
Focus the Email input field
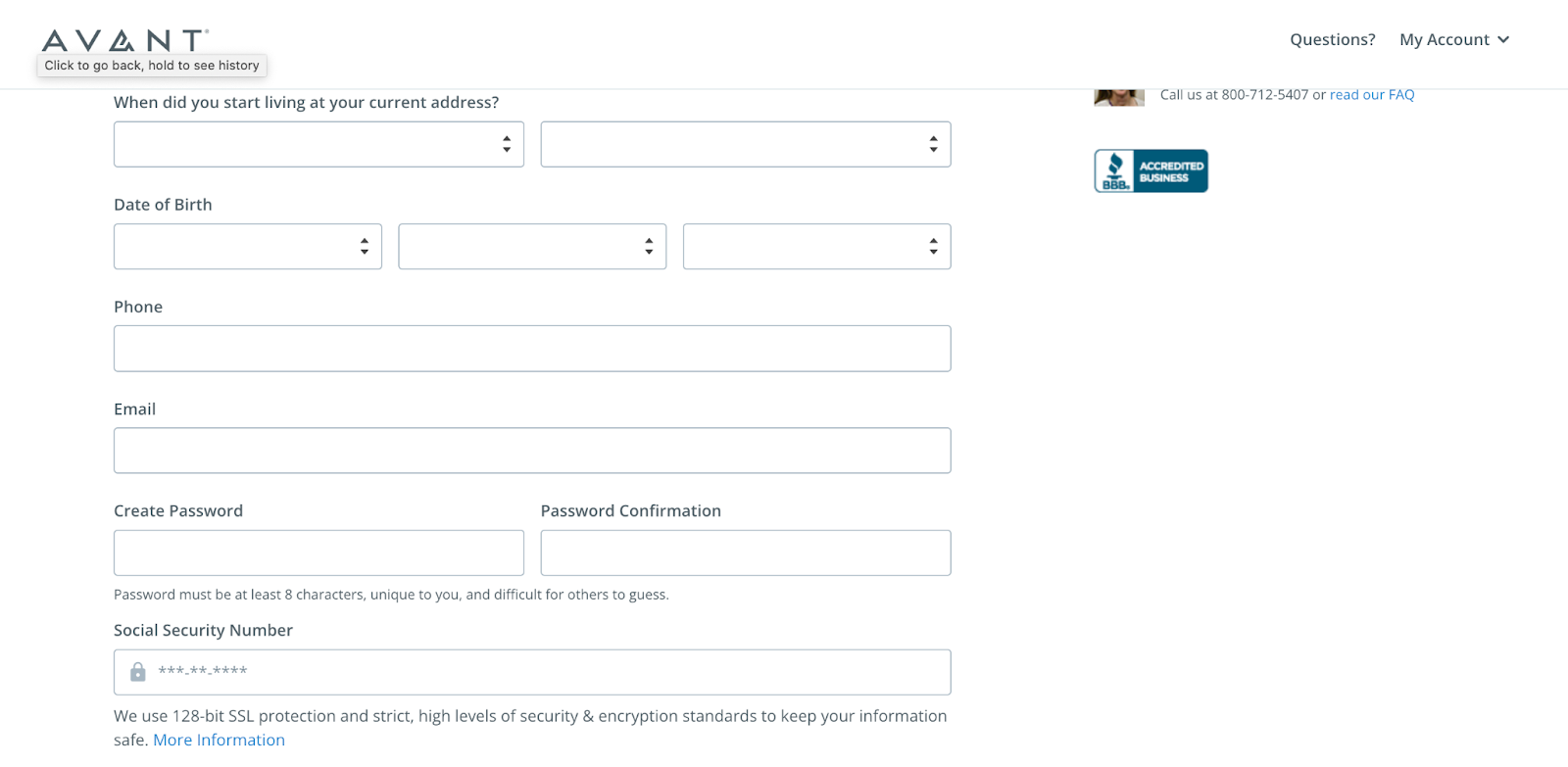(x=532, y=451)
